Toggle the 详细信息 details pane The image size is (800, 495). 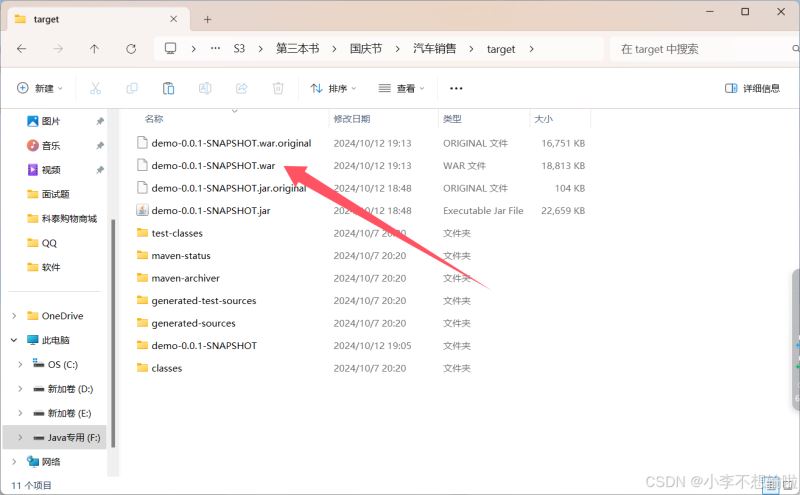pos(753,88)
